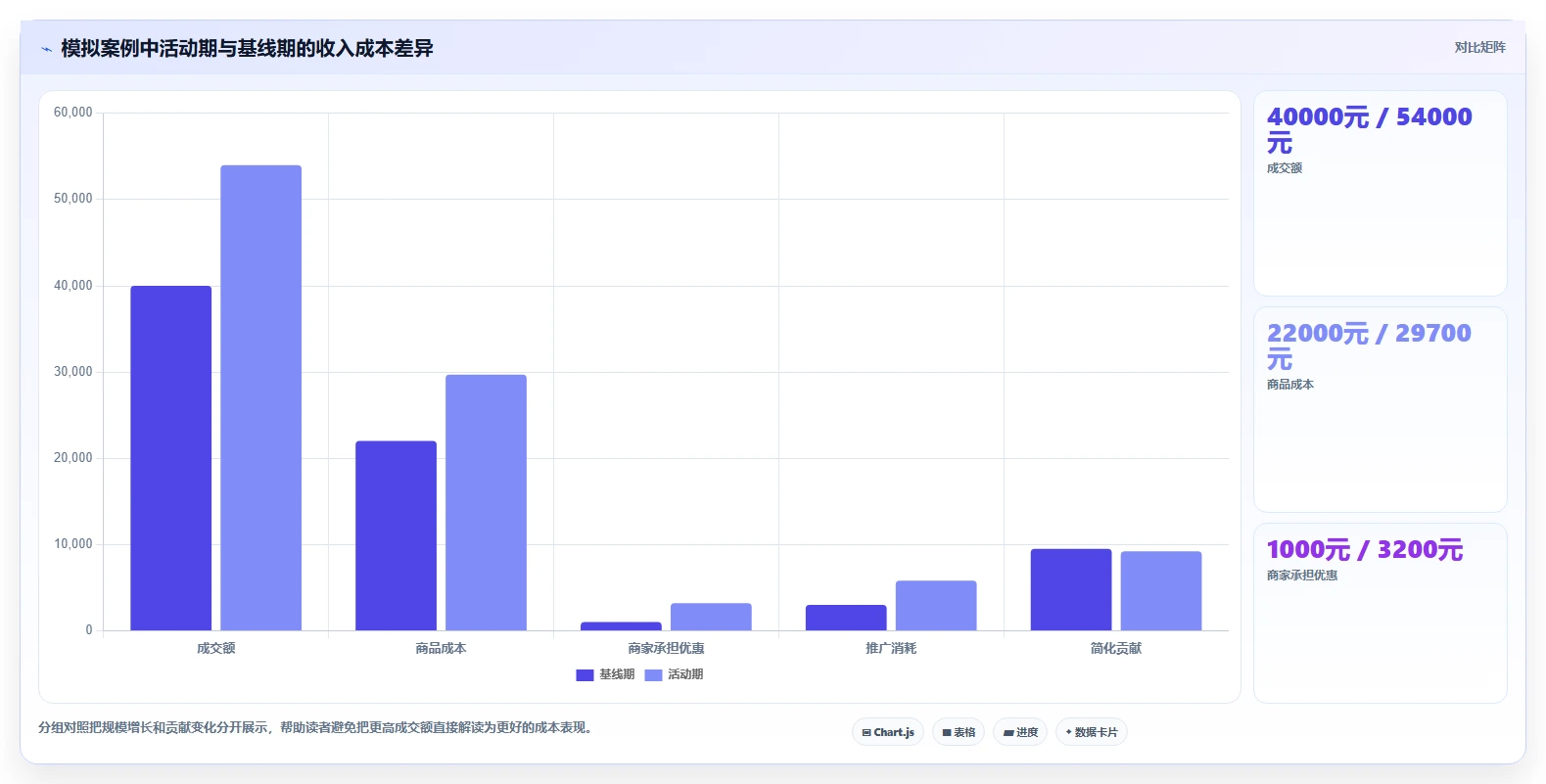The height and width of the screenshot is (784, 1546).
Task: Click the 20,000 y-axis tick
Action: [73, 458]
